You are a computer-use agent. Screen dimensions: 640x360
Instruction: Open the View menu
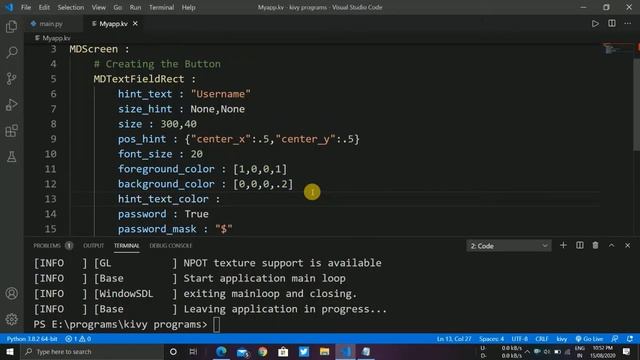click(x=98, y=7)
